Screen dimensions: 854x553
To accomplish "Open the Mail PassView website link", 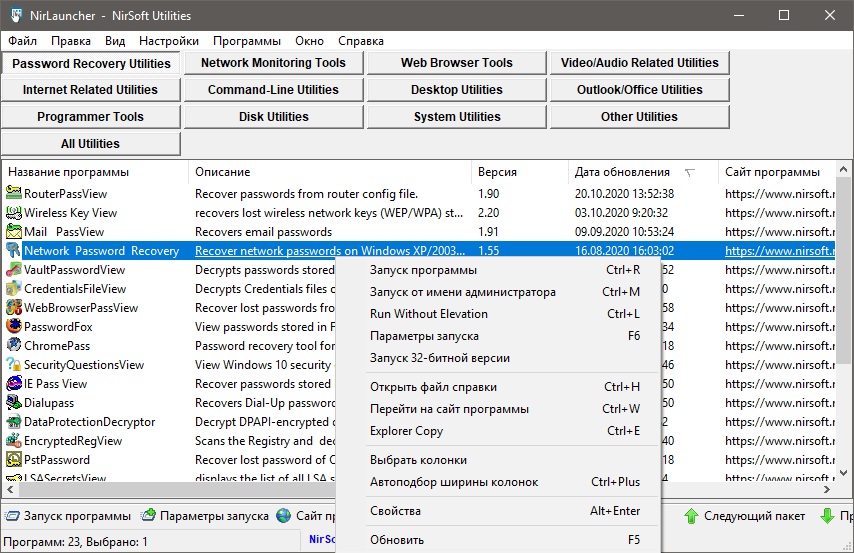I will point(779,232).
